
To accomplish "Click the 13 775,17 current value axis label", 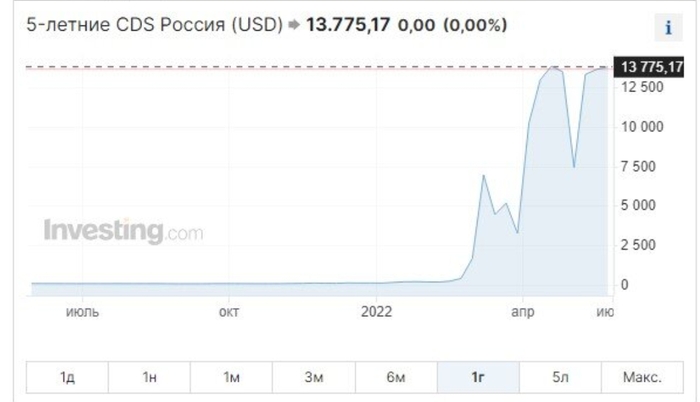I will click(651, 66).
